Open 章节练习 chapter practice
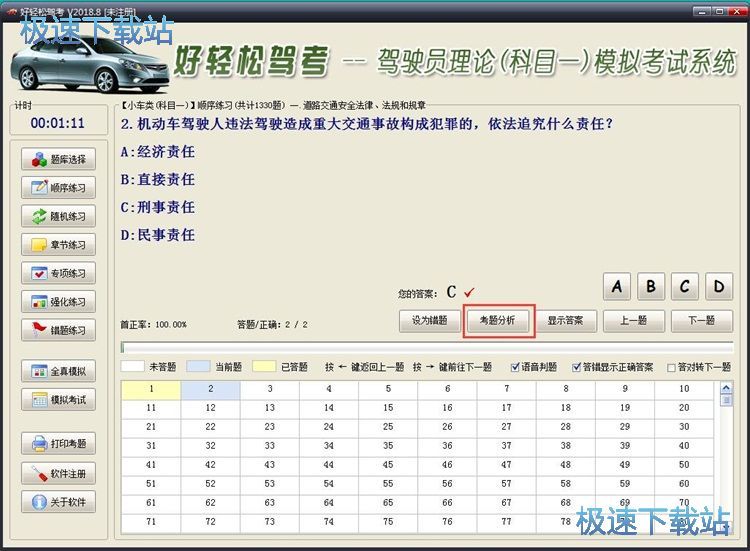750x551 pixels. 58,245
